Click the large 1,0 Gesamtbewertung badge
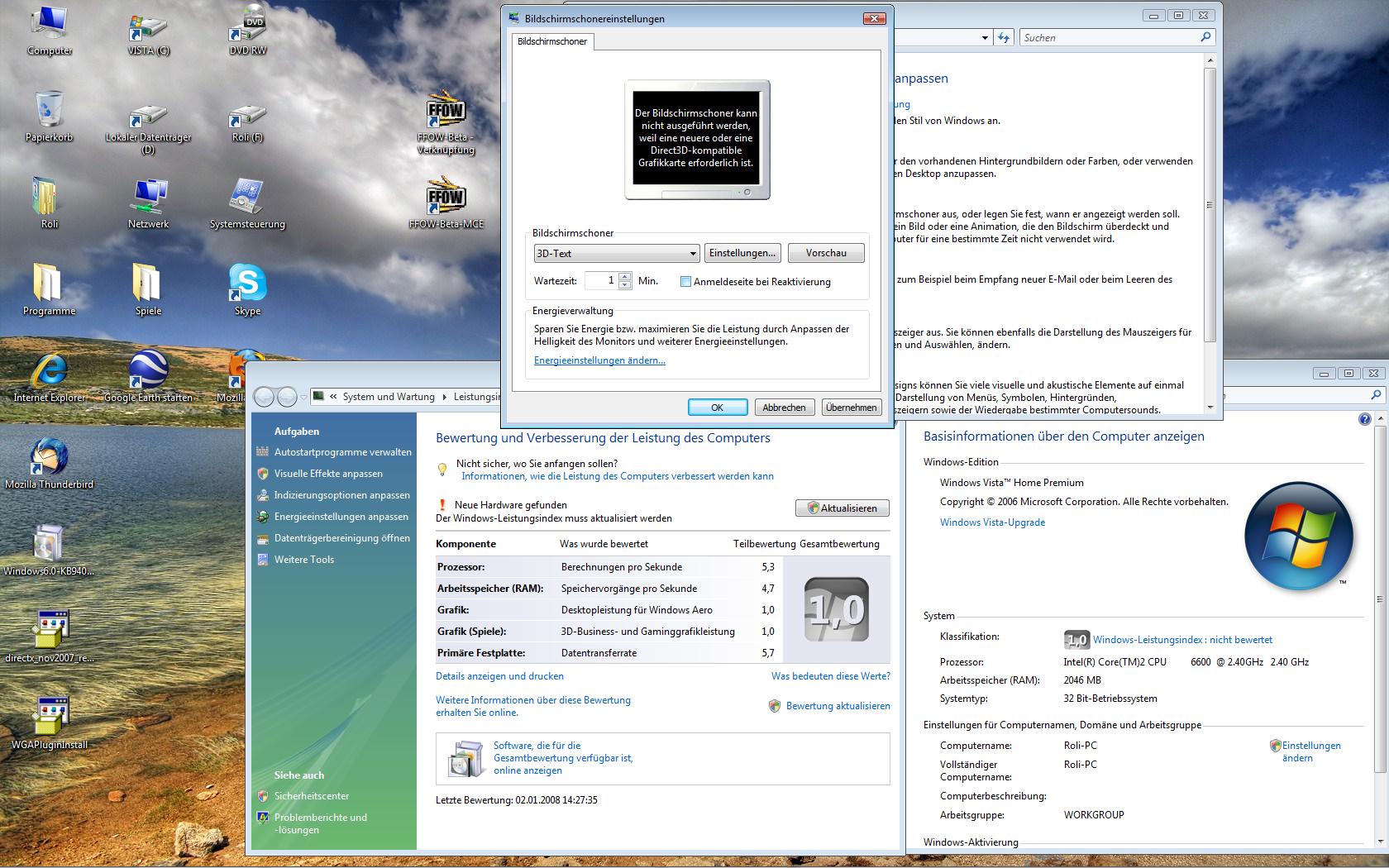 [836, 609]
